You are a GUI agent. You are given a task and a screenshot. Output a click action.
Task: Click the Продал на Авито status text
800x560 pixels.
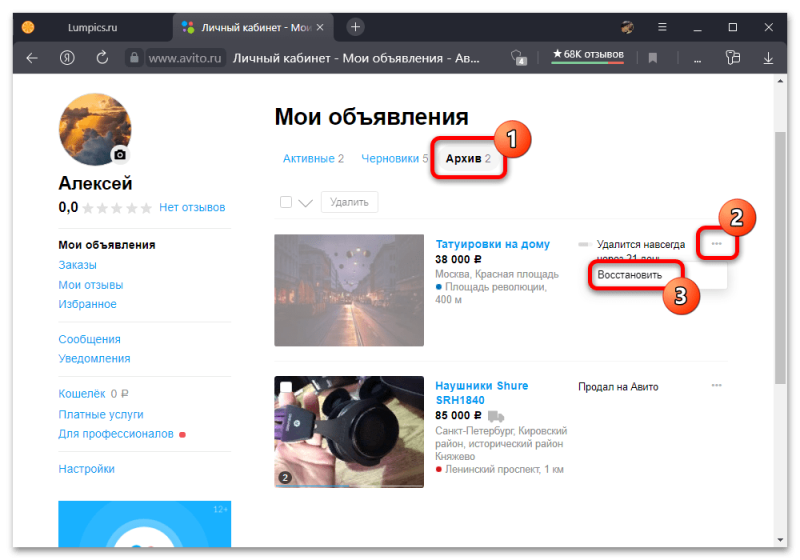pos(618,387)
